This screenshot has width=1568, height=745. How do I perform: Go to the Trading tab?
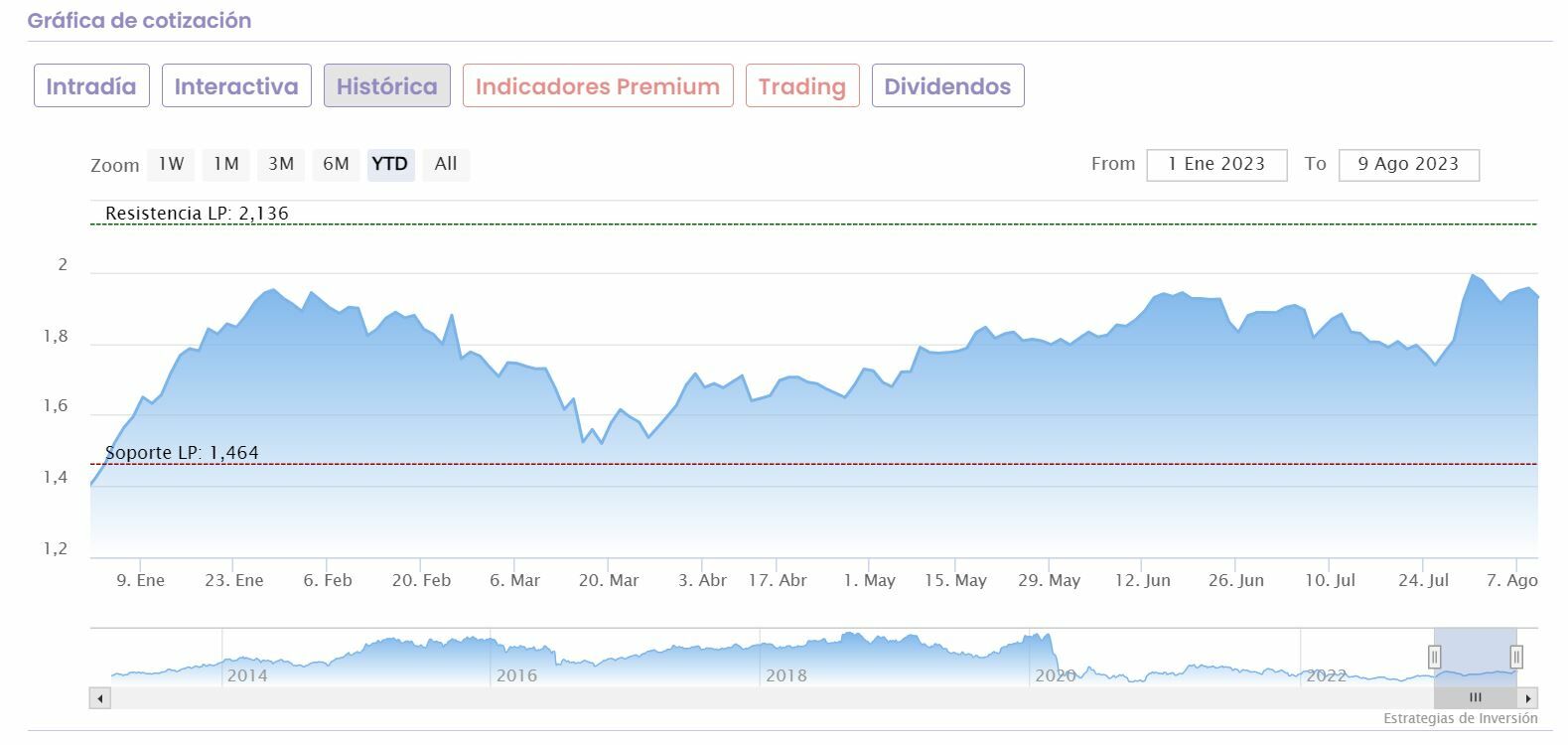(802, 86)
